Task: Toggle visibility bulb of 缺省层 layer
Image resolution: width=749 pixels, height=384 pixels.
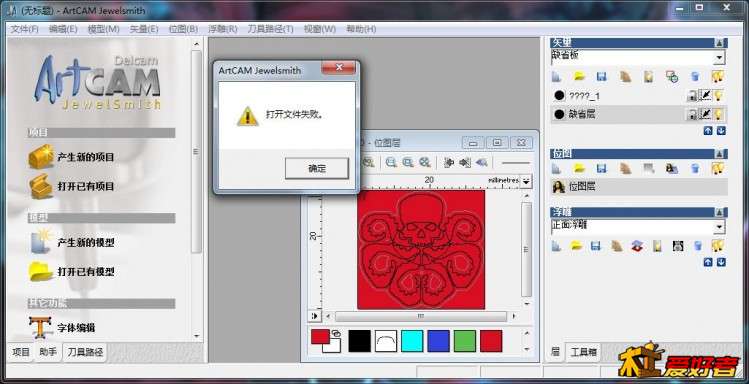Action: [718, 114]
